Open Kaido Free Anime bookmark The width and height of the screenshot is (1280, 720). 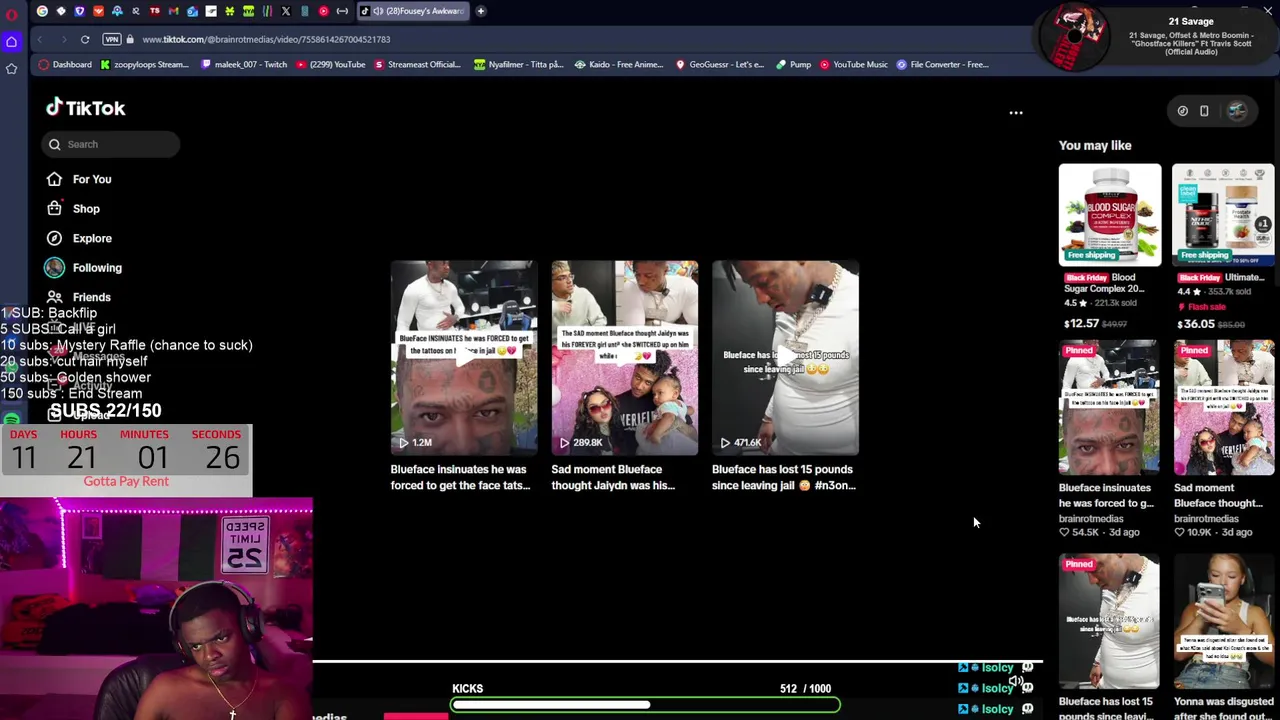point(619,64)
